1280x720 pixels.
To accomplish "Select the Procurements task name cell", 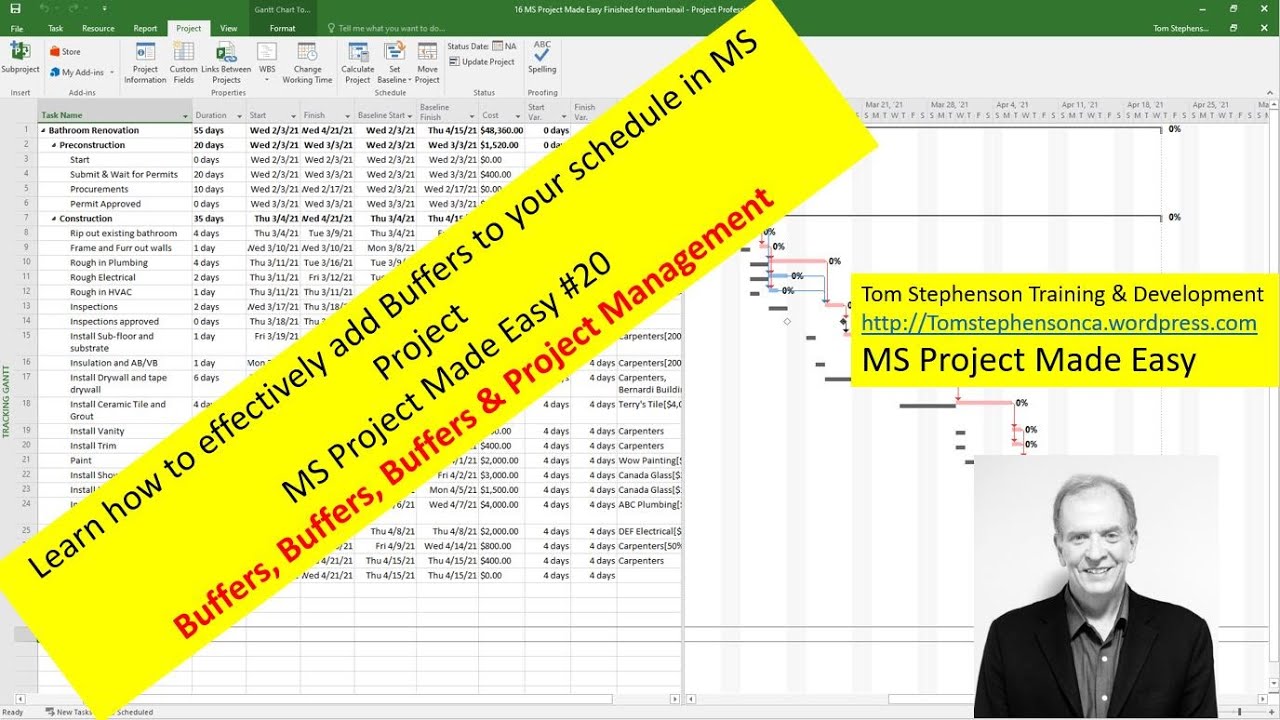I will pyautogui.click(x=115, y=189).
